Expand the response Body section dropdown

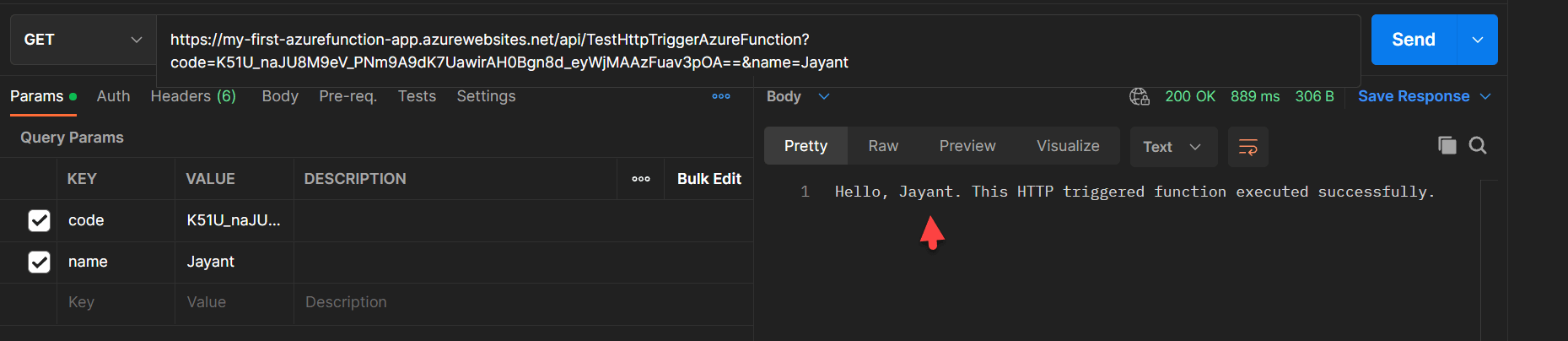(x=824, y=96)
